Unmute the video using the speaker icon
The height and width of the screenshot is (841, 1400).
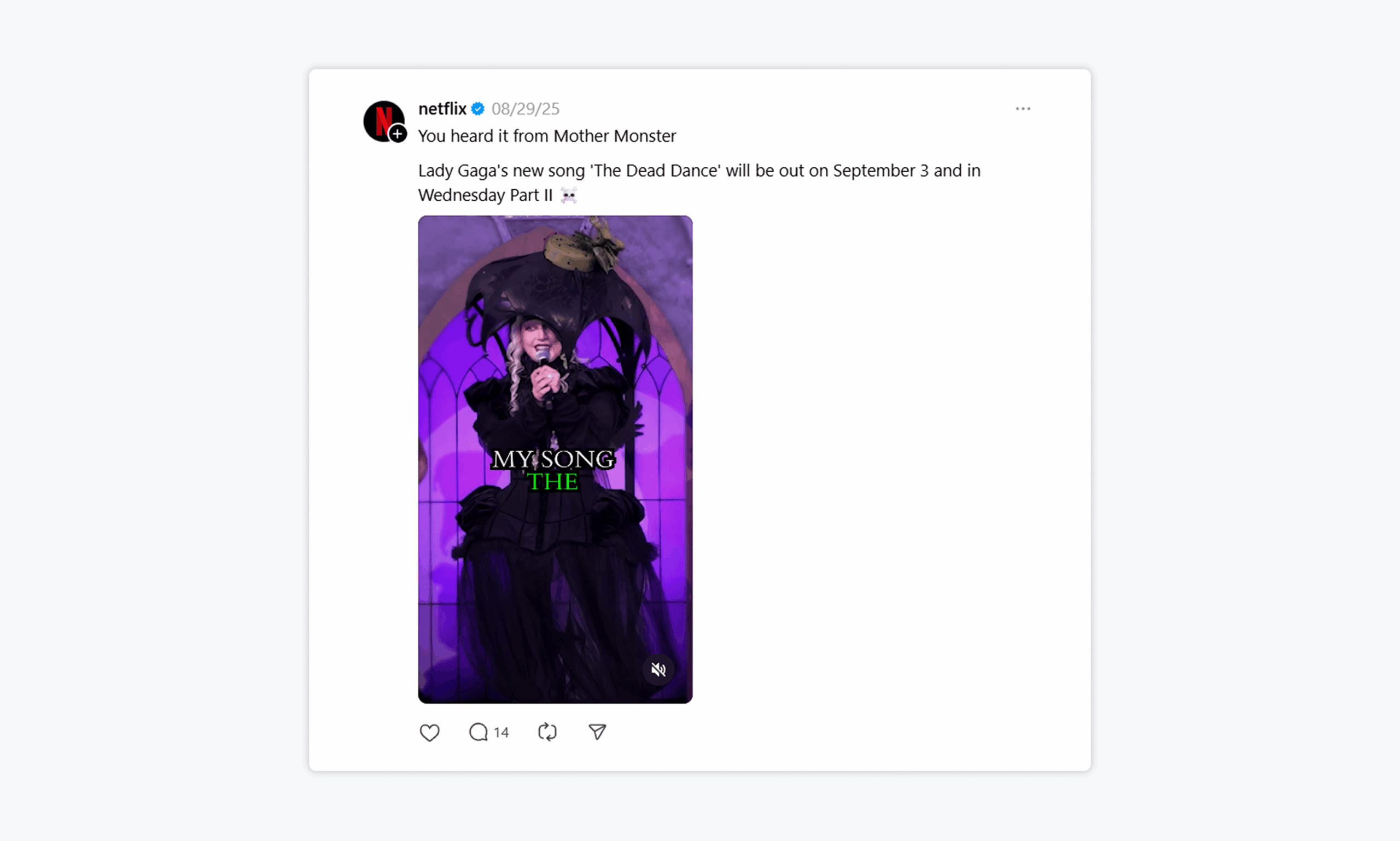pyautogui.click(x=658, y=669)
